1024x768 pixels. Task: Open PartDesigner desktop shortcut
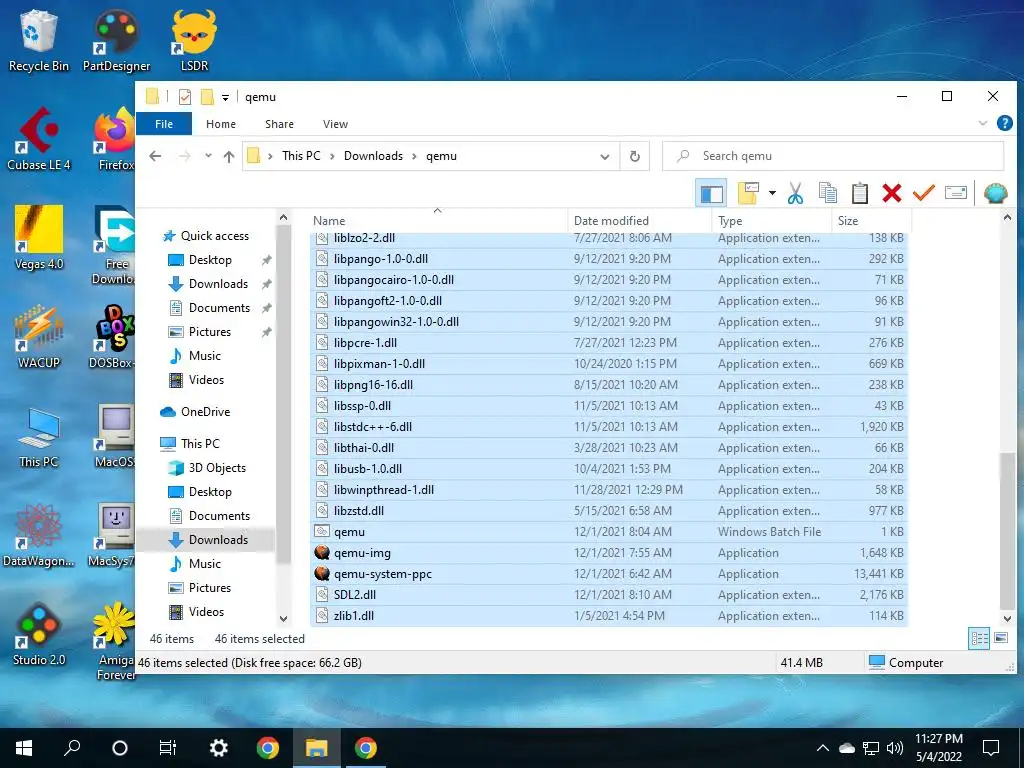pos(116,40)
